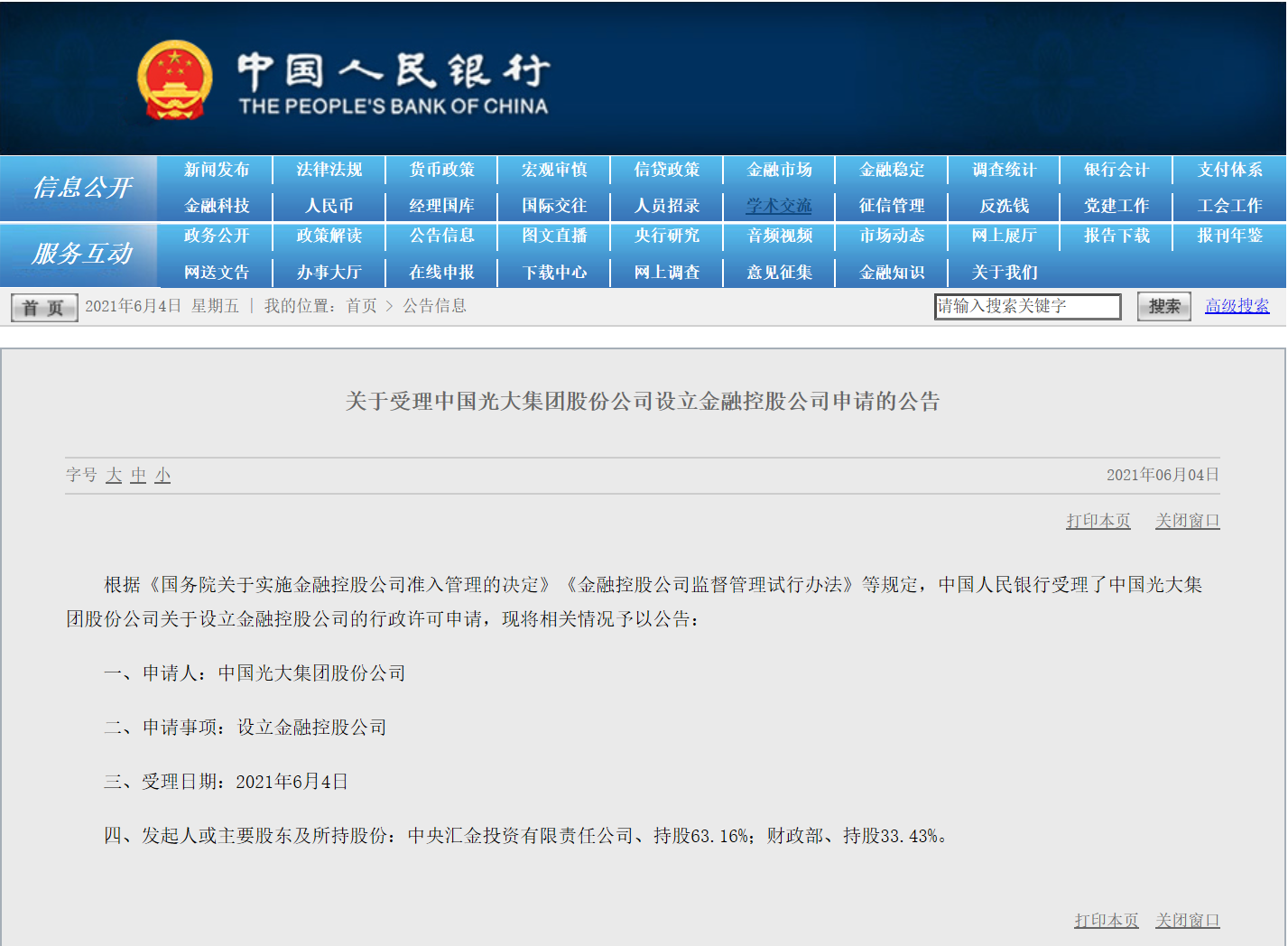This screenshot has width=1288, height=946.
Task: Open the 货币政策 menu item
Action: (x=441, y=170)
